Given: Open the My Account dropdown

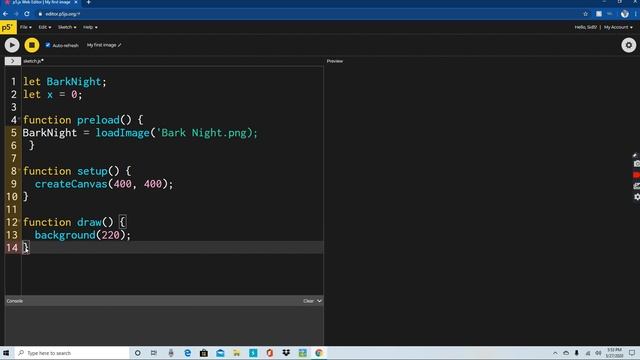Looking at the screenshot, I should point(618,27).
